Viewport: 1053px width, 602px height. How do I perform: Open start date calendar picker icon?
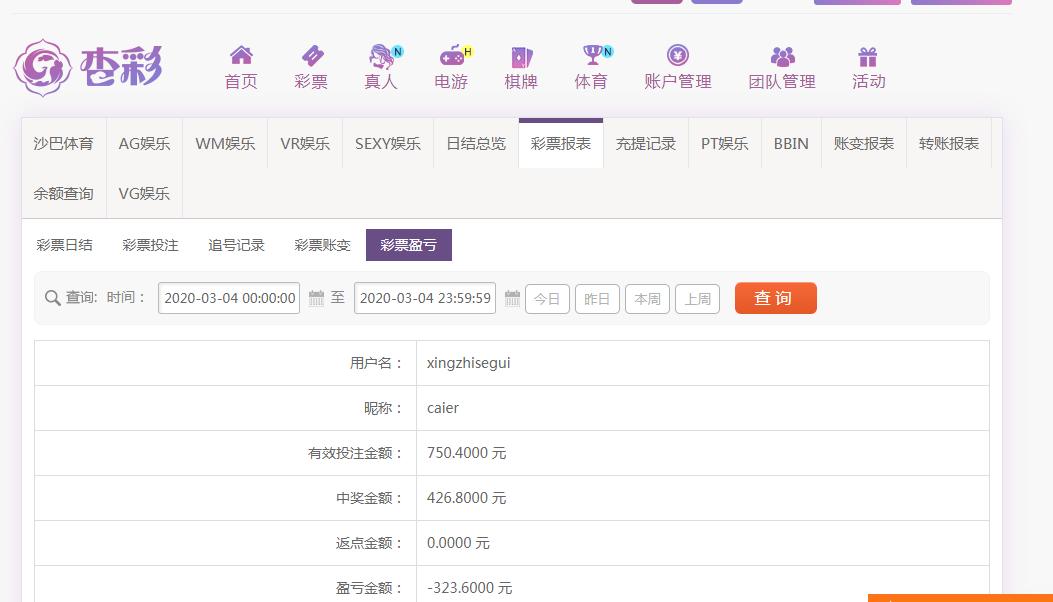[x=316, y=298]
